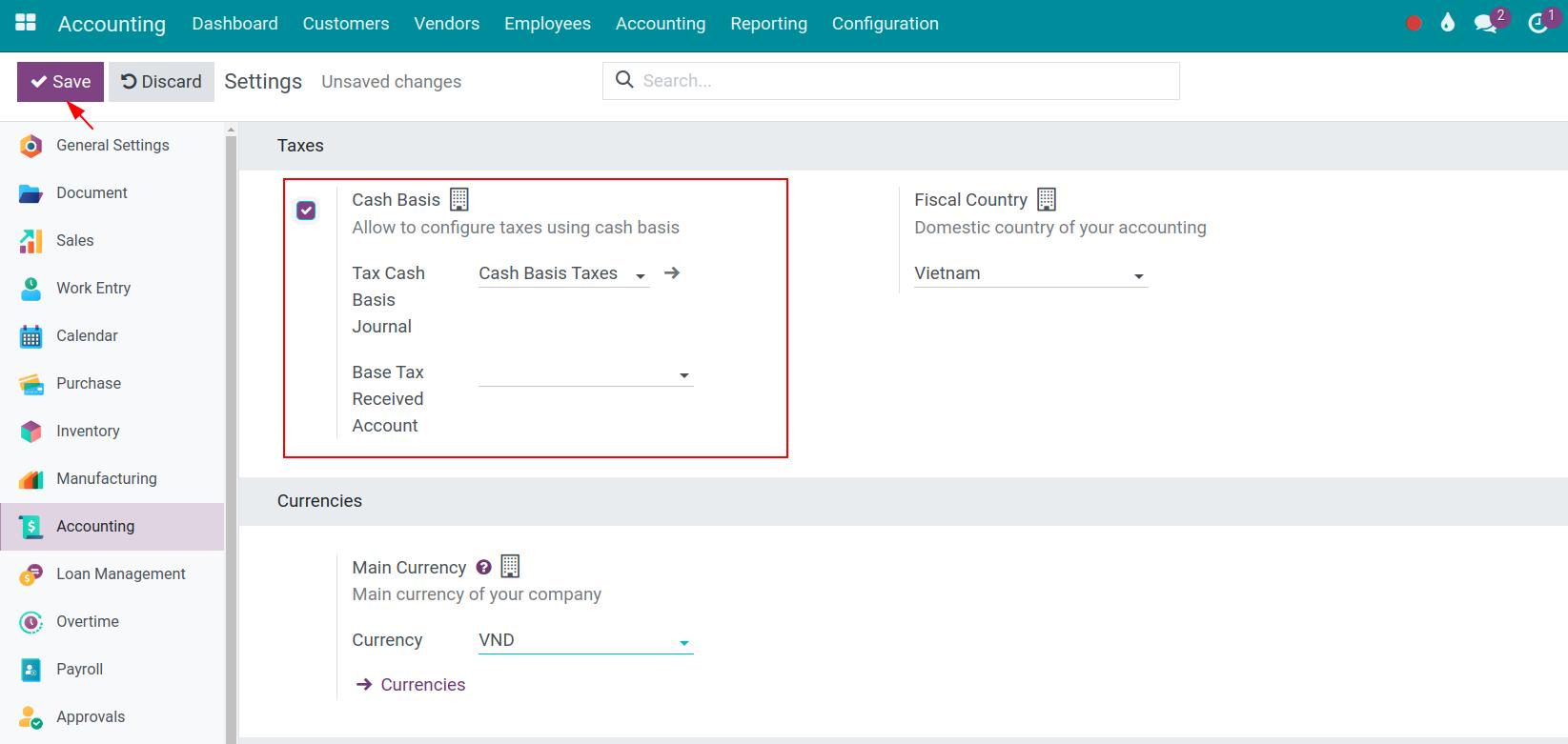Open the Dashboard menu
This screenshot has height=744, width=1568.
pyautogui.click(x=234, y=24)
